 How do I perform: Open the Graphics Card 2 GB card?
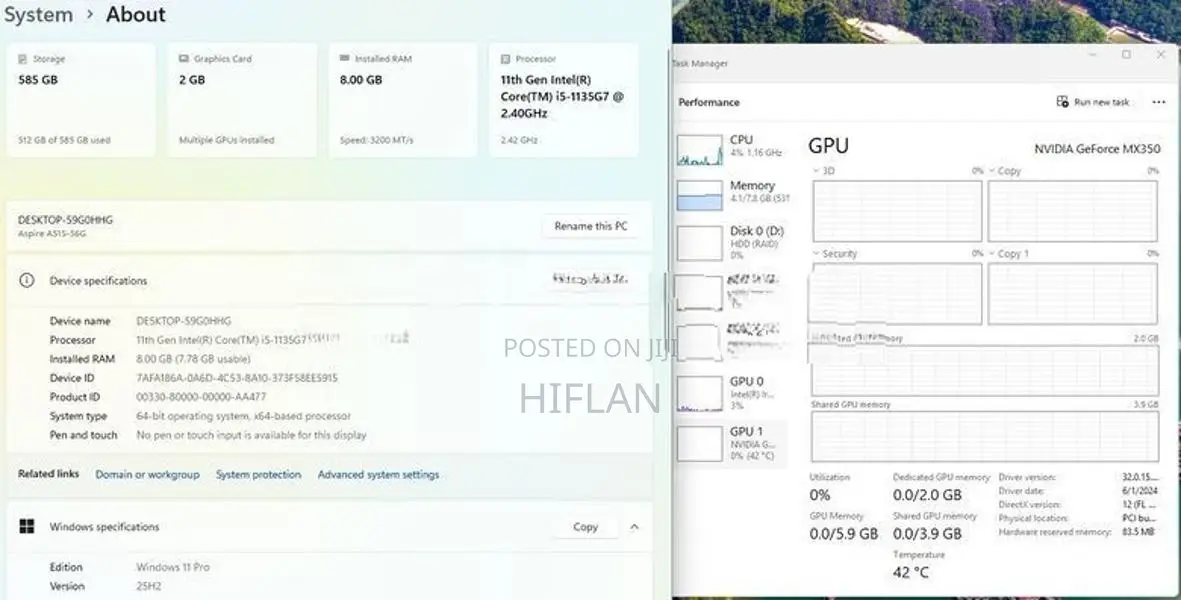tap(242, 100)
